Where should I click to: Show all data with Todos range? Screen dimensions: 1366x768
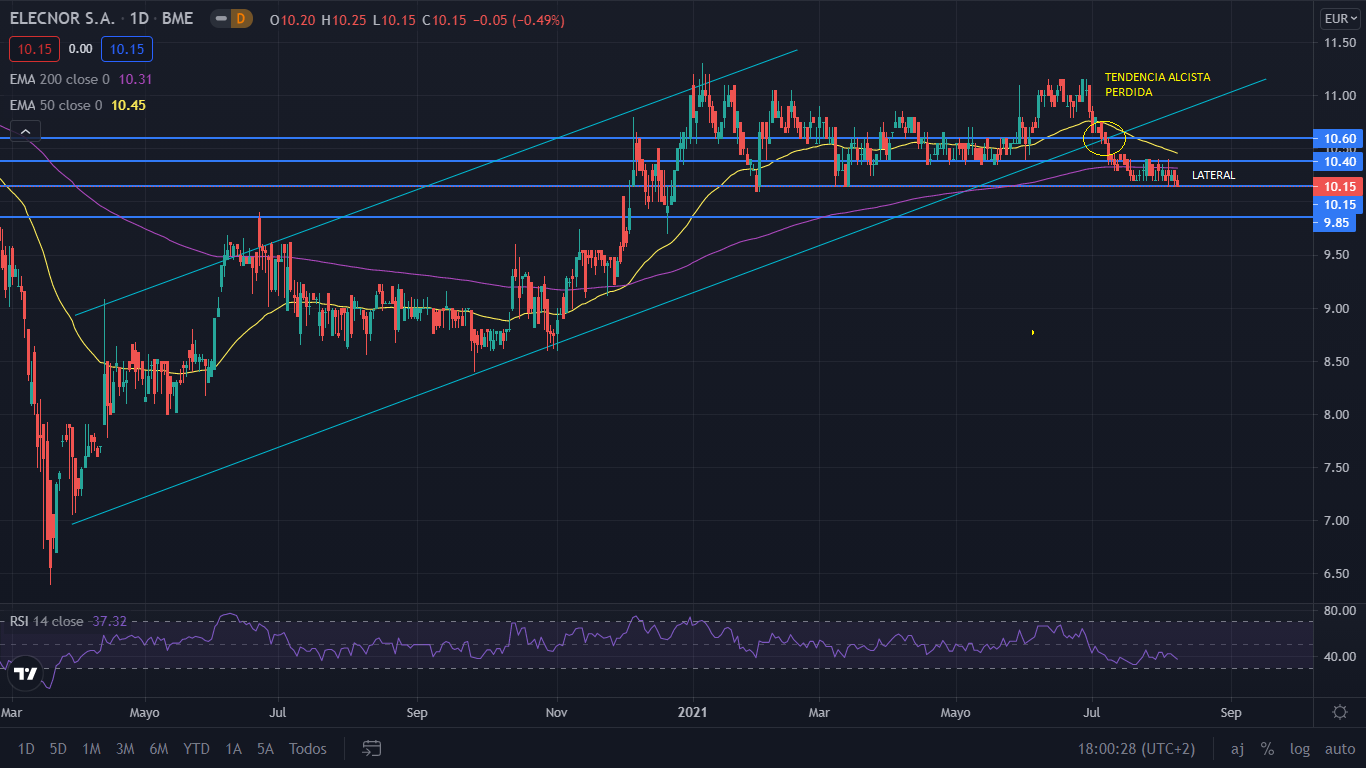[x=307, y=748]
